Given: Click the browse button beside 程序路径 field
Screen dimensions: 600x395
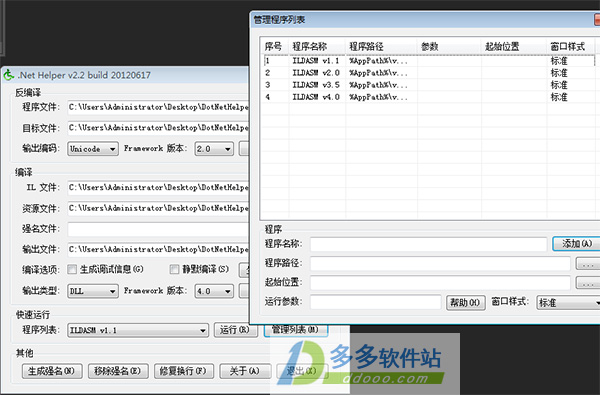Looking at the screenshot, I should (588, 264).
